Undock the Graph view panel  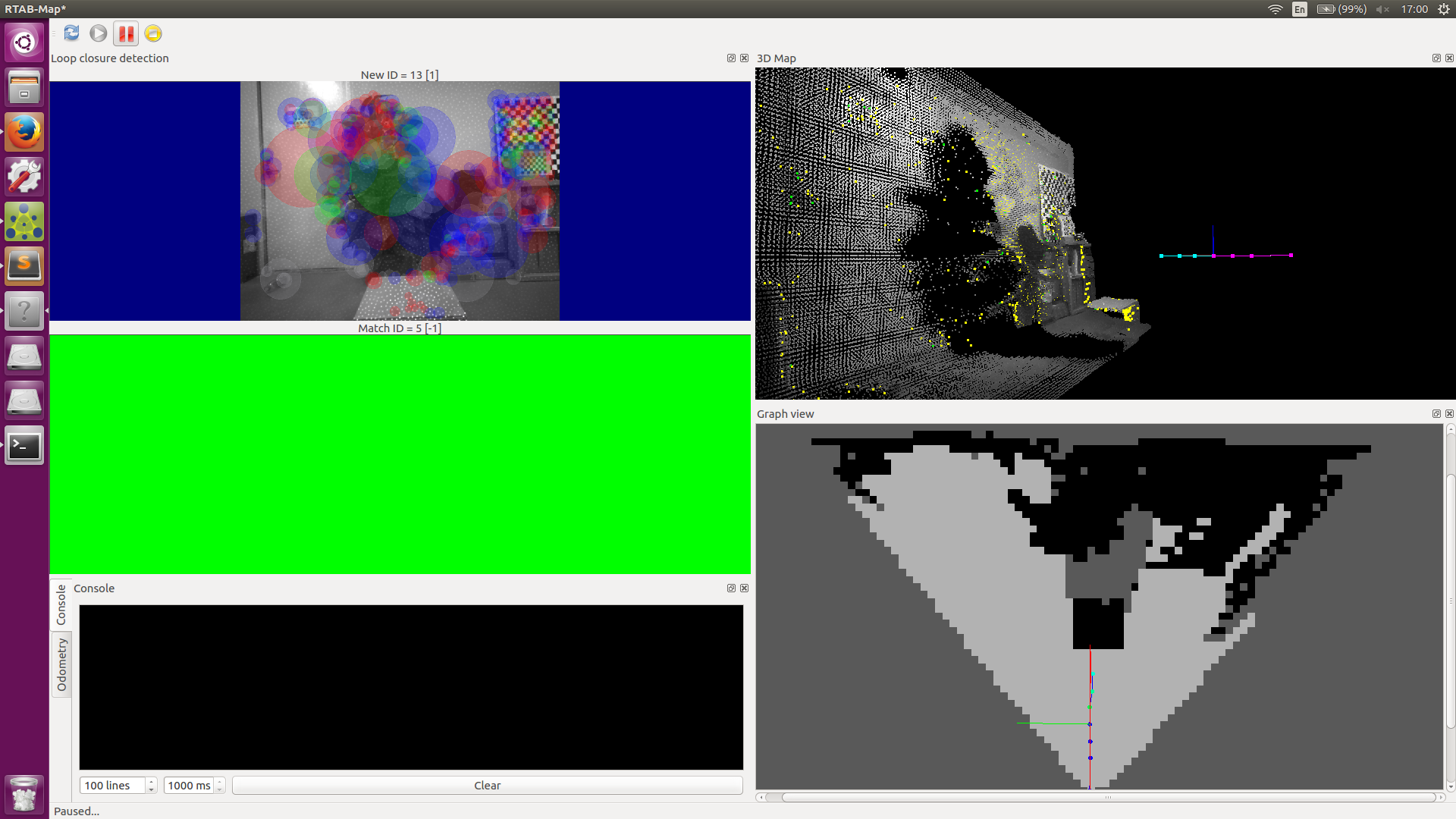[x=1436, y=414]
